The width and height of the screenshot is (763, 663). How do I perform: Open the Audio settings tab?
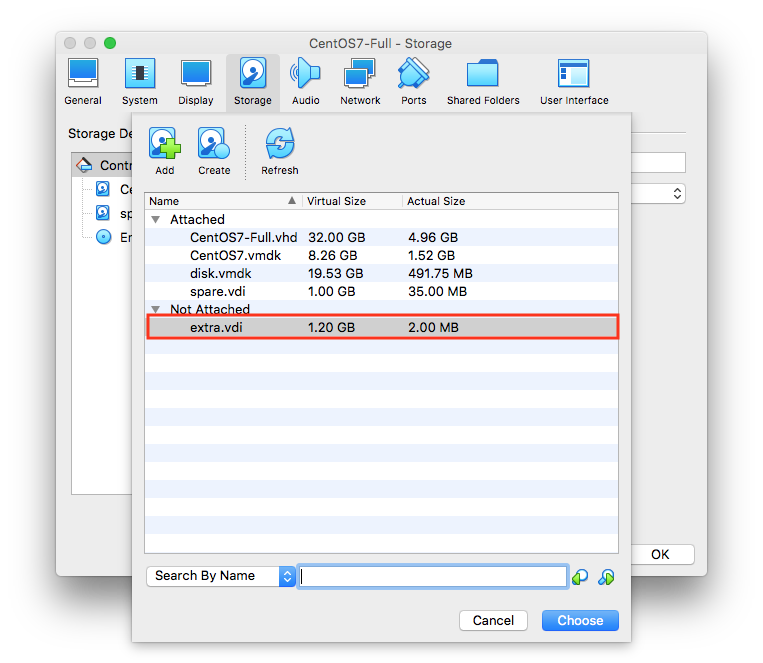pos(306,82)
